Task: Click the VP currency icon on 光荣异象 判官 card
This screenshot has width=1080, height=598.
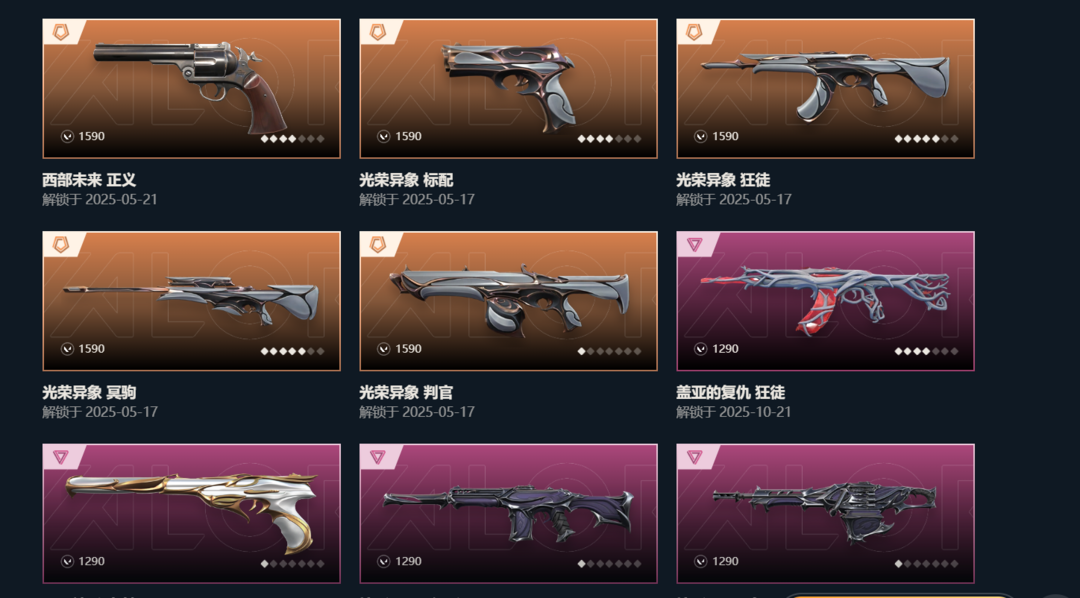Action: pyautogui.click(x=384, y=349)
